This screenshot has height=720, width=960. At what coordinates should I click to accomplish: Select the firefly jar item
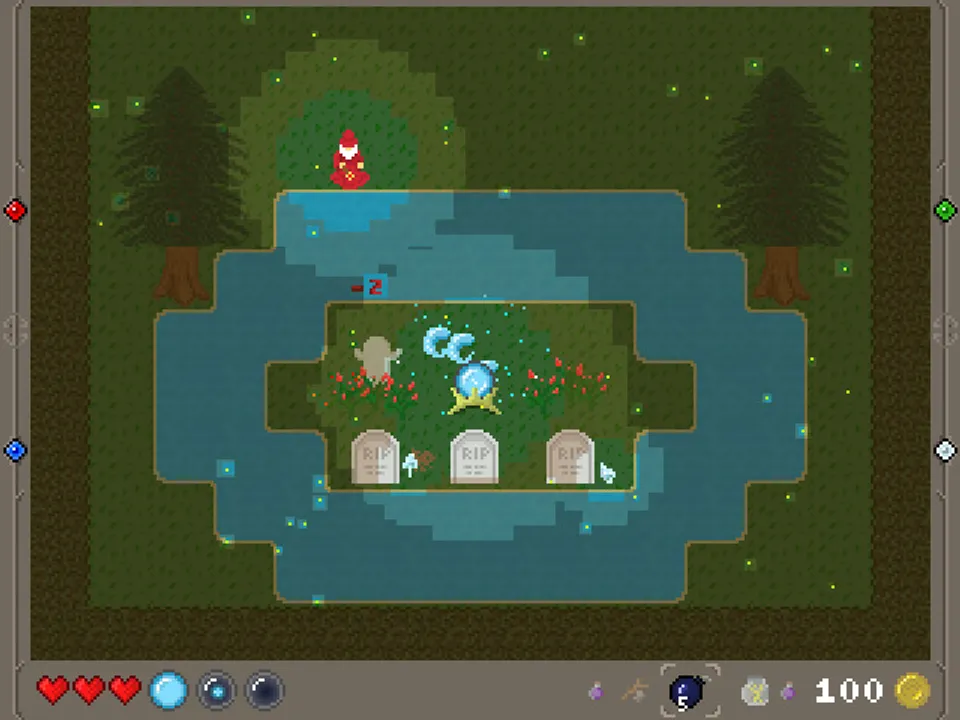755,691
